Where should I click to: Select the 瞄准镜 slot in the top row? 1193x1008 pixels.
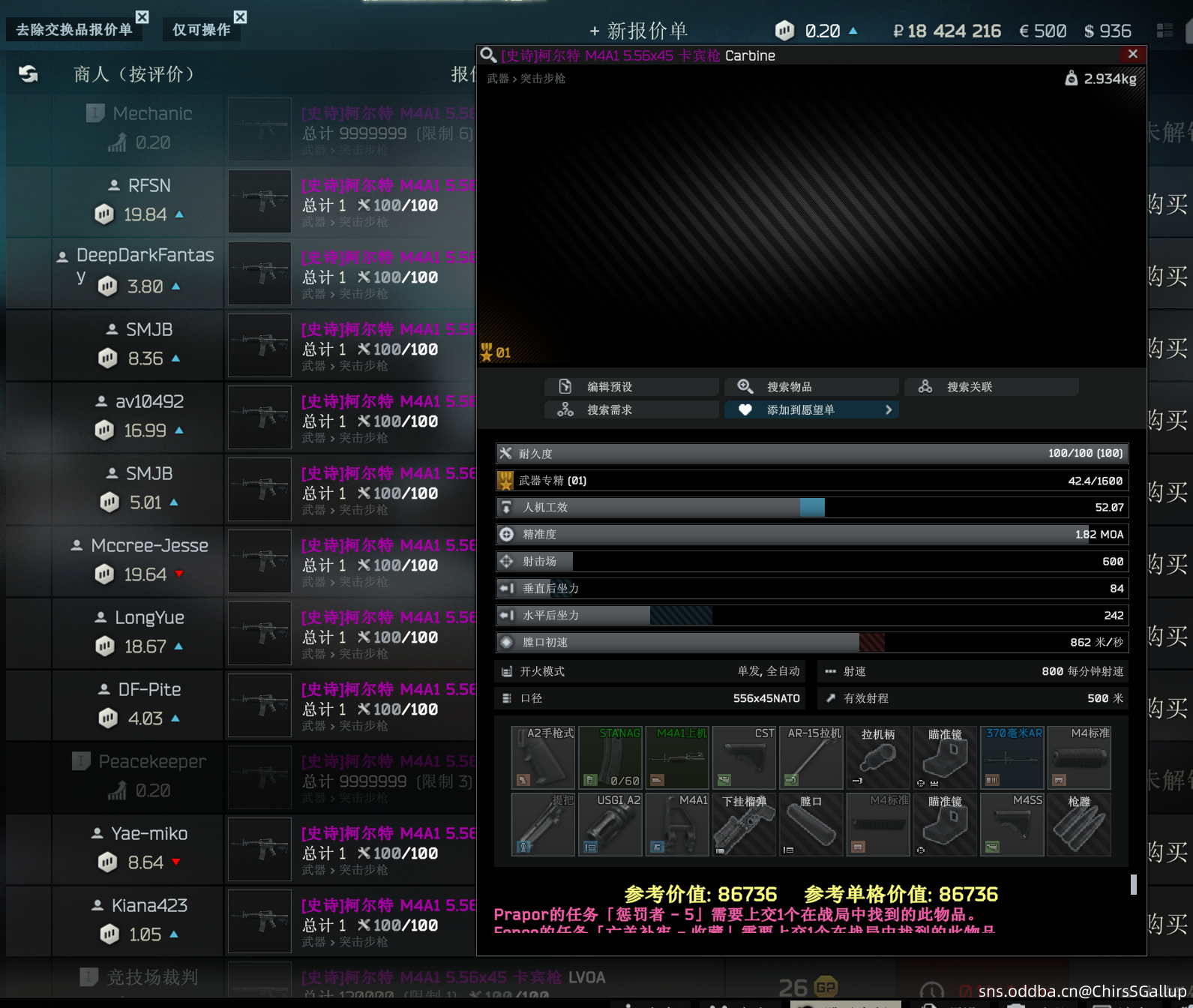pyautogui.click(x=945, y=757)
